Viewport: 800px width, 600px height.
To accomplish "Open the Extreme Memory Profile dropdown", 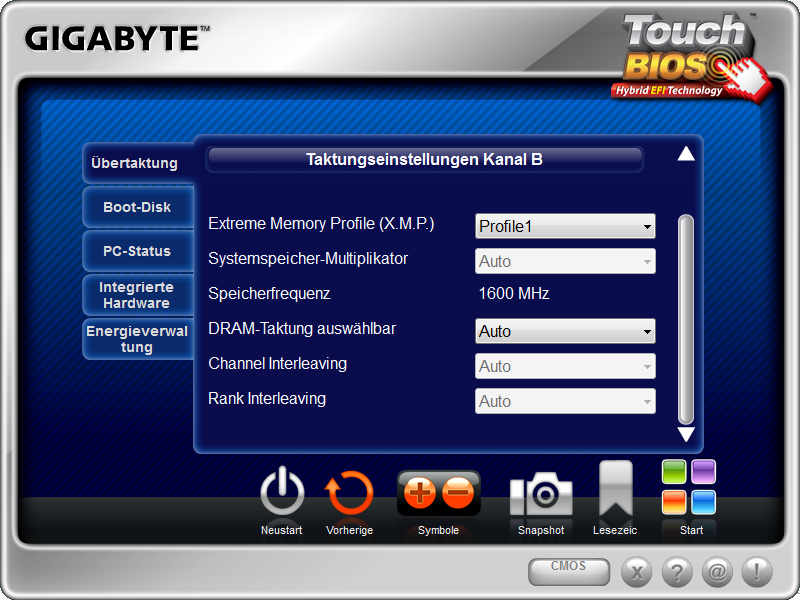I will coord(565,226).
